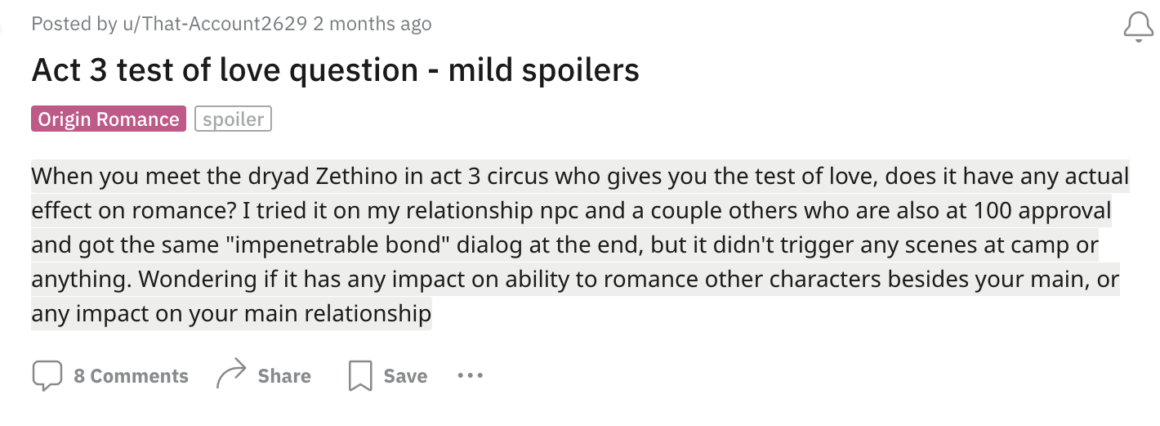Click the notification bell icon

point(1138,27)
